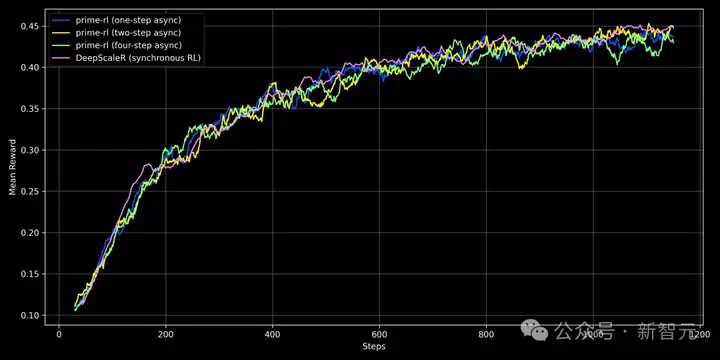Click the blue line swatch for one-step async

[x=61, y=20]
